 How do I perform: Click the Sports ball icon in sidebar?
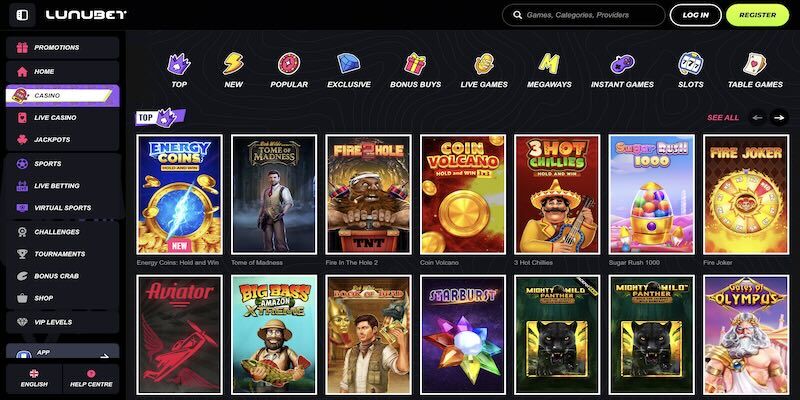[x=22, y=164]
